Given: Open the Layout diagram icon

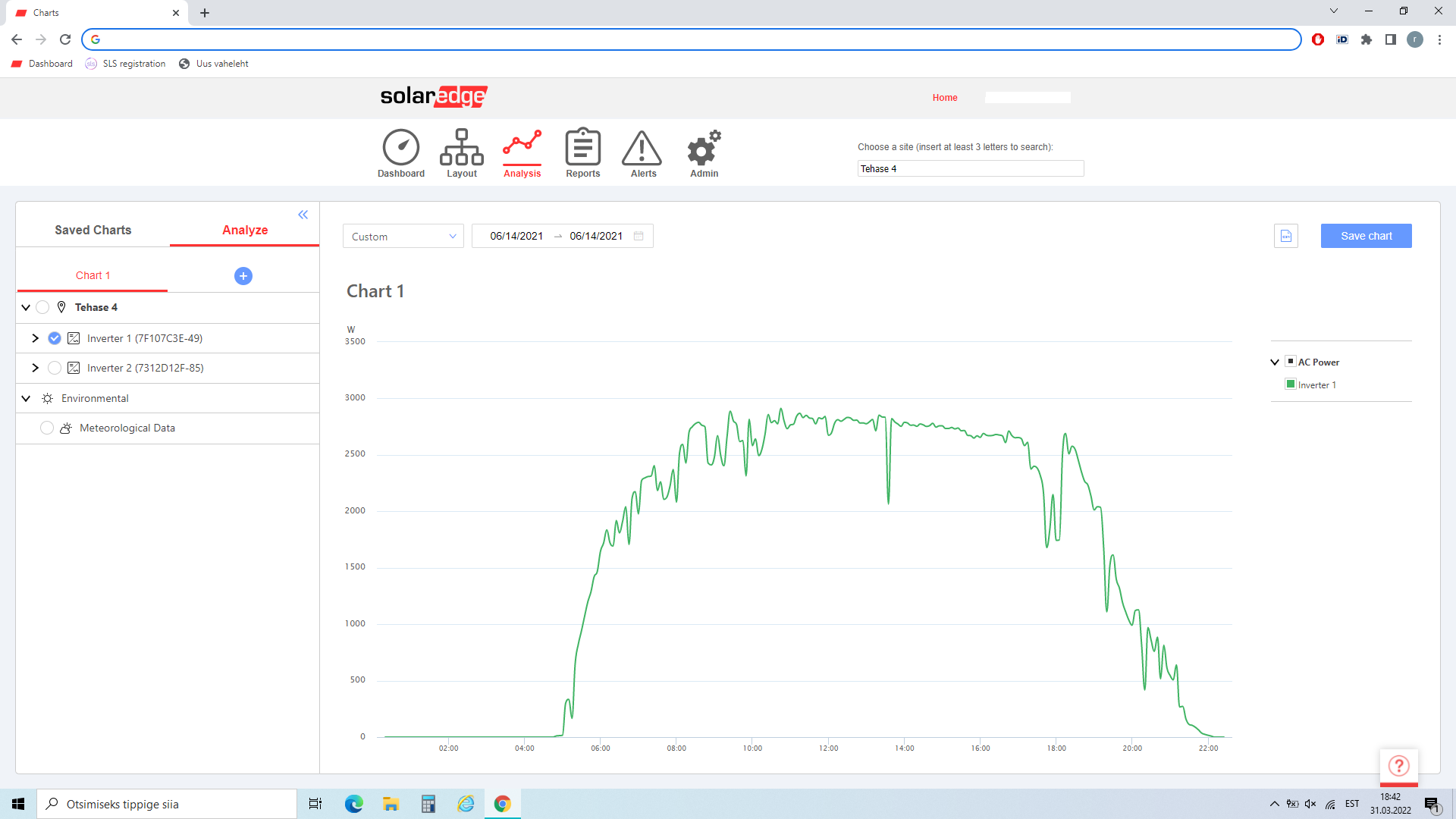Looking at the screenshot, I should (x=461, y=148).
